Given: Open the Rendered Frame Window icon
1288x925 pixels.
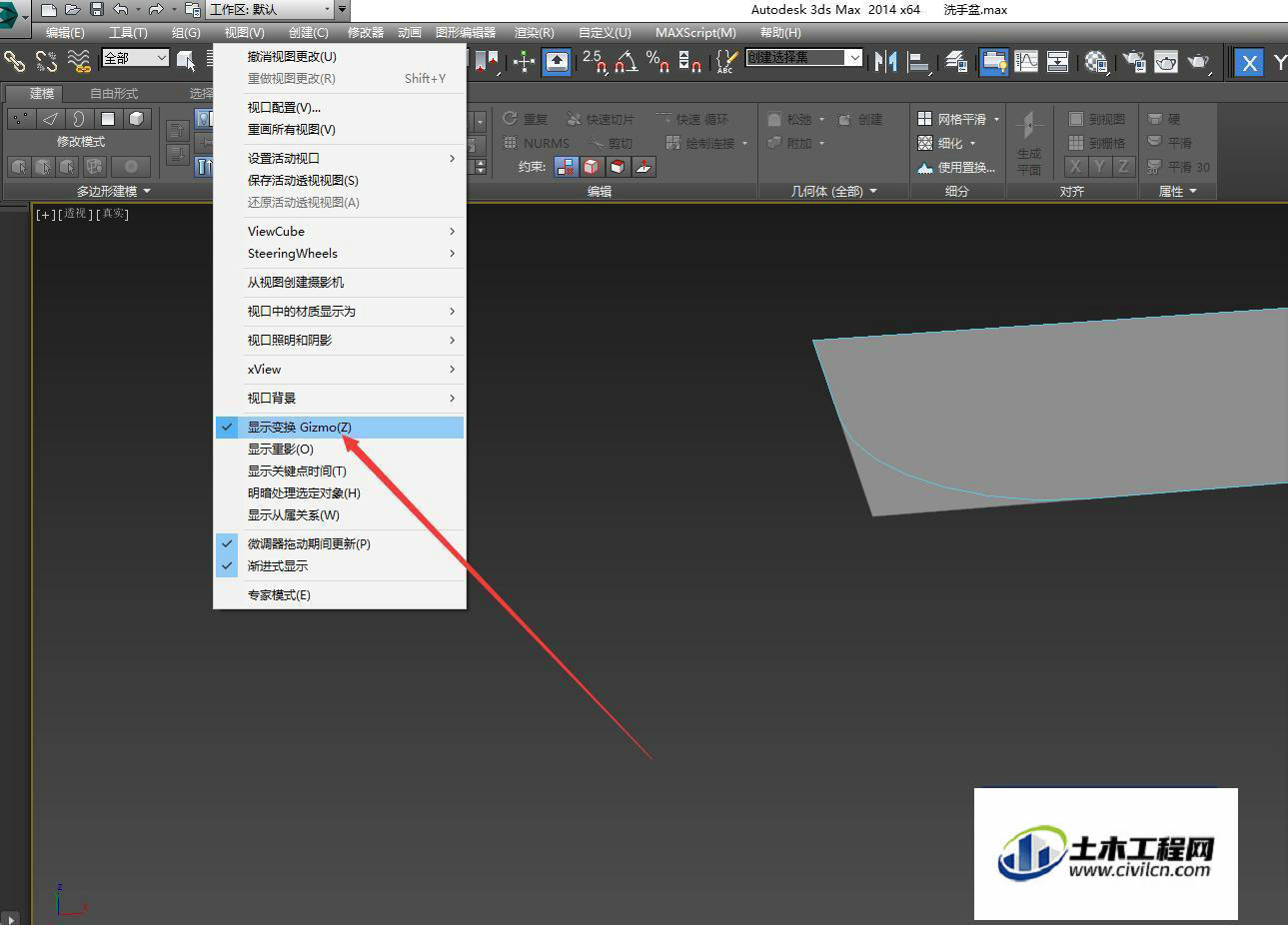Looking at the screenshot, I should pos(1166,62).
